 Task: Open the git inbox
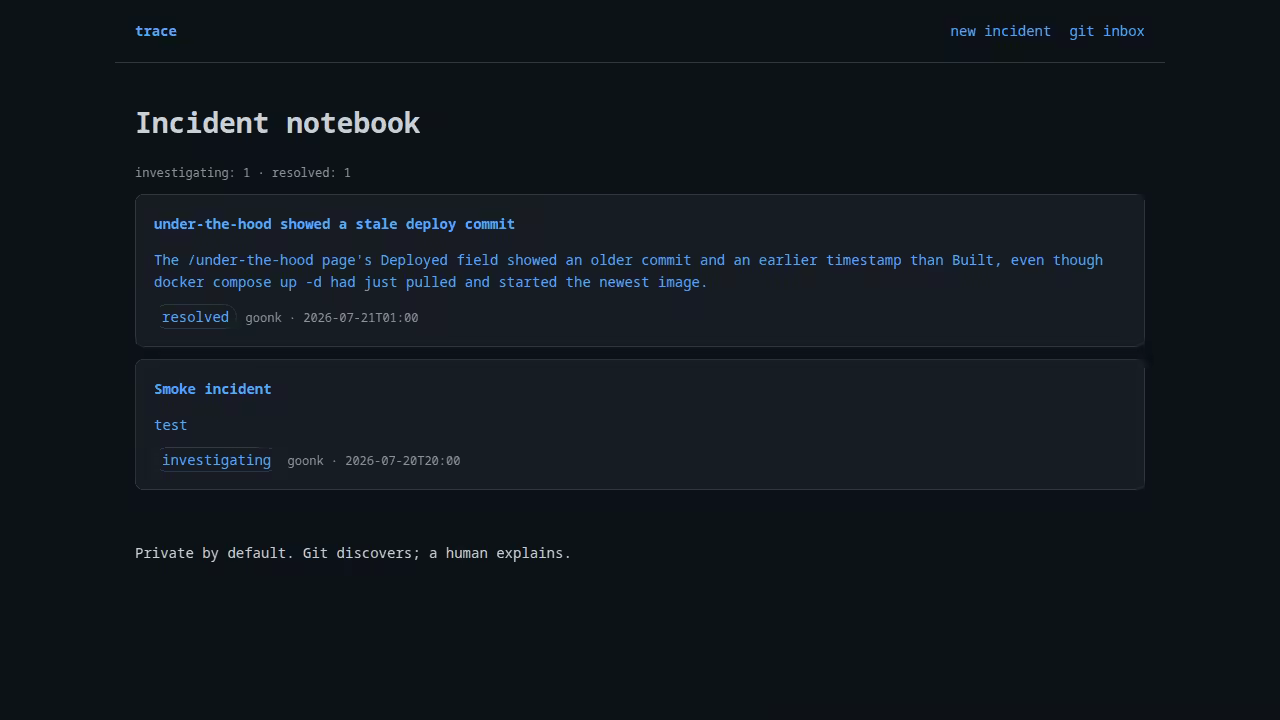[1106, 31]
